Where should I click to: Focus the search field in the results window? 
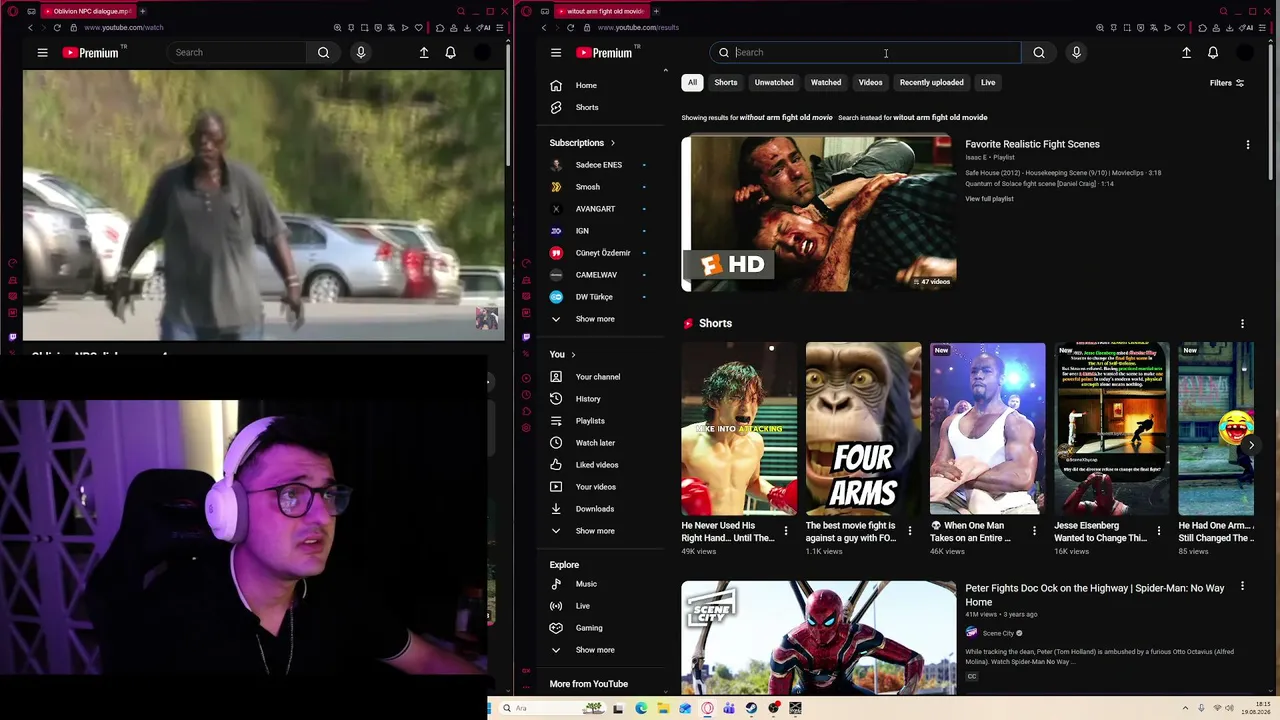(866, 52)
